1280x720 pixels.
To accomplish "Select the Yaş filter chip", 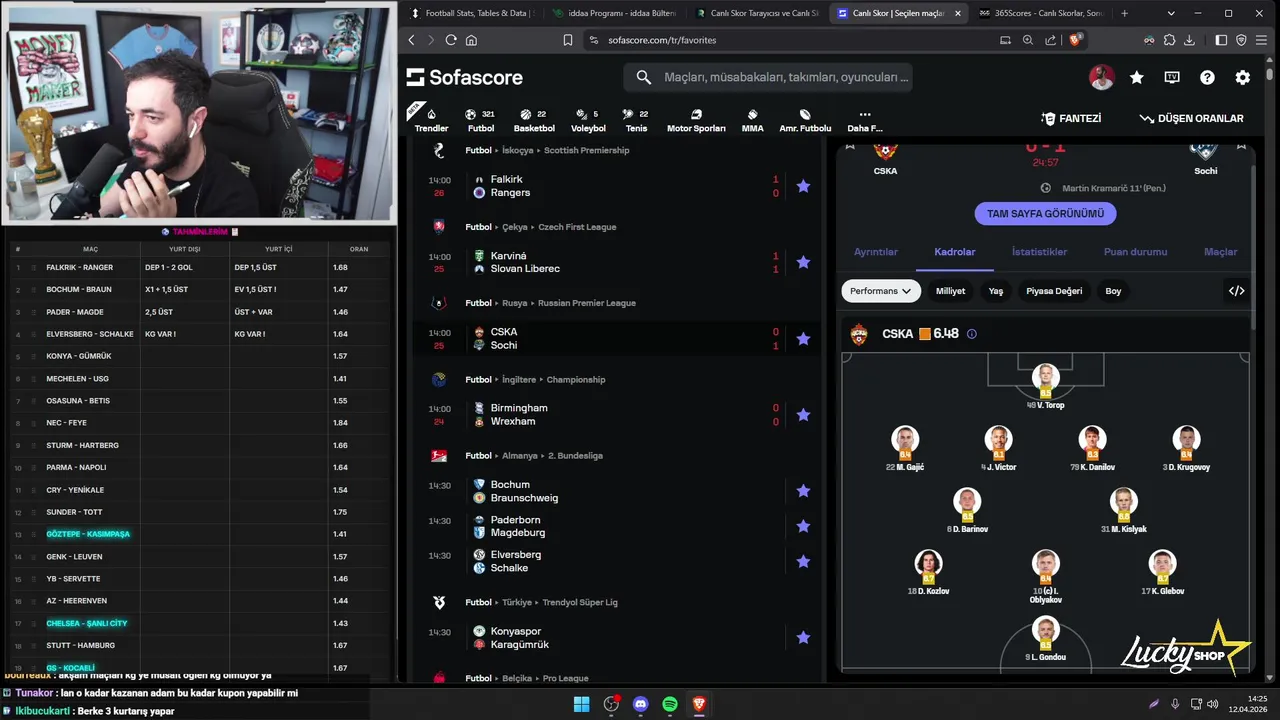I will [996, 291].
